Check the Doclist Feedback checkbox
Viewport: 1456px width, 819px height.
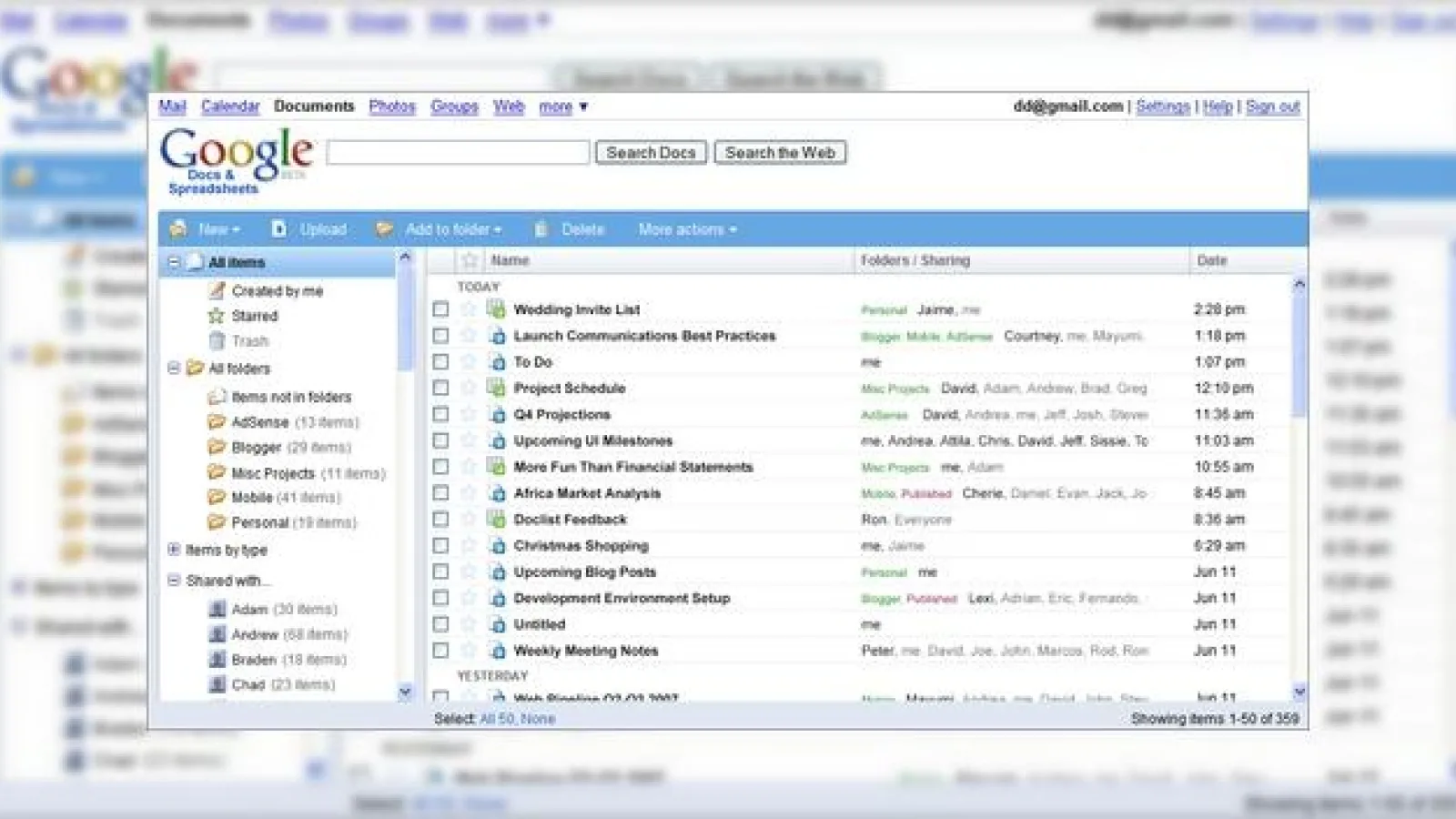pos(441,520)
